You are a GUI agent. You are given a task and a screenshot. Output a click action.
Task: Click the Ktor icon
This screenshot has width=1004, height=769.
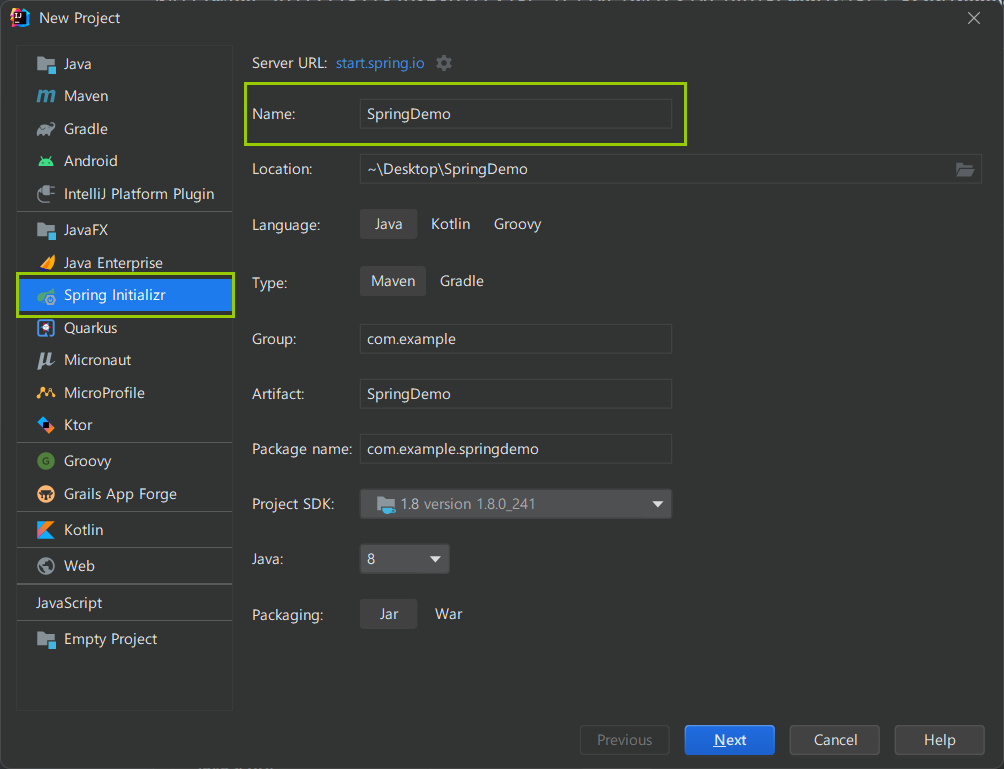point(46,425)
